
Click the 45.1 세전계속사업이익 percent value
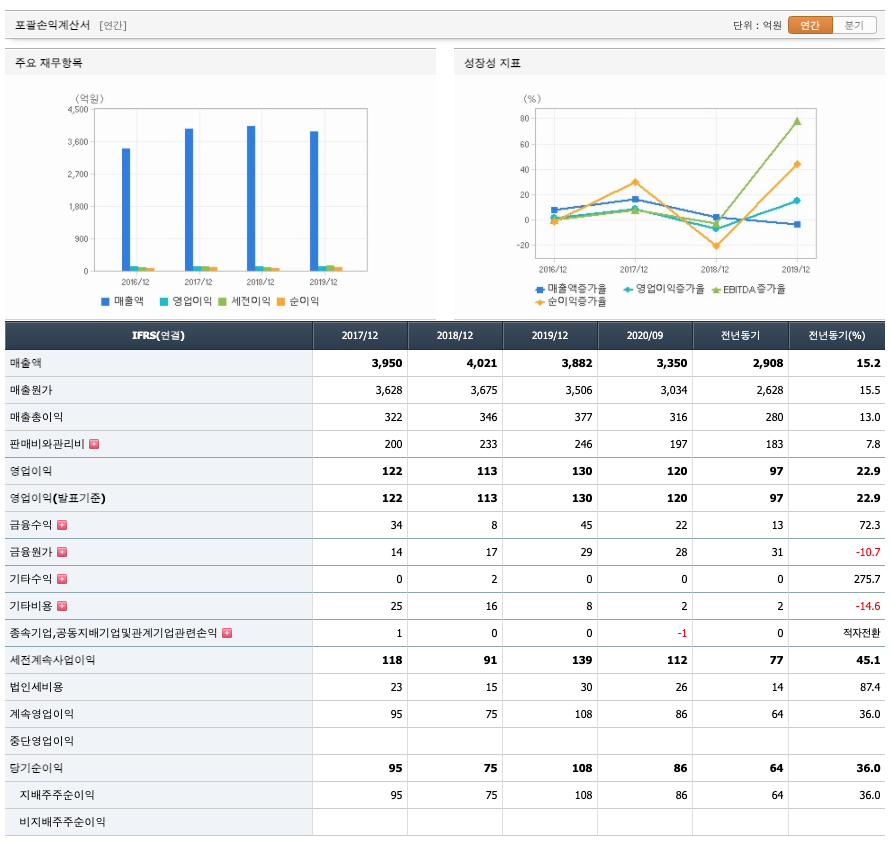pyautogui.click(x=868, y=660)
